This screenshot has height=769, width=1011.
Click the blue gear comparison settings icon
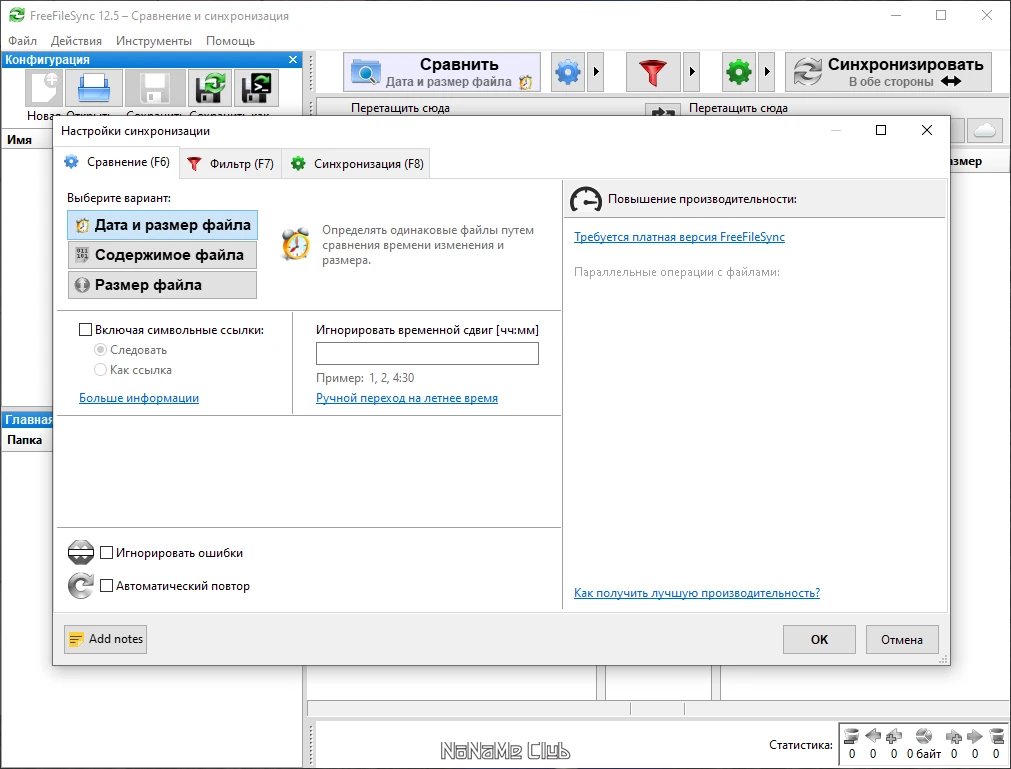tap(568, 72)
